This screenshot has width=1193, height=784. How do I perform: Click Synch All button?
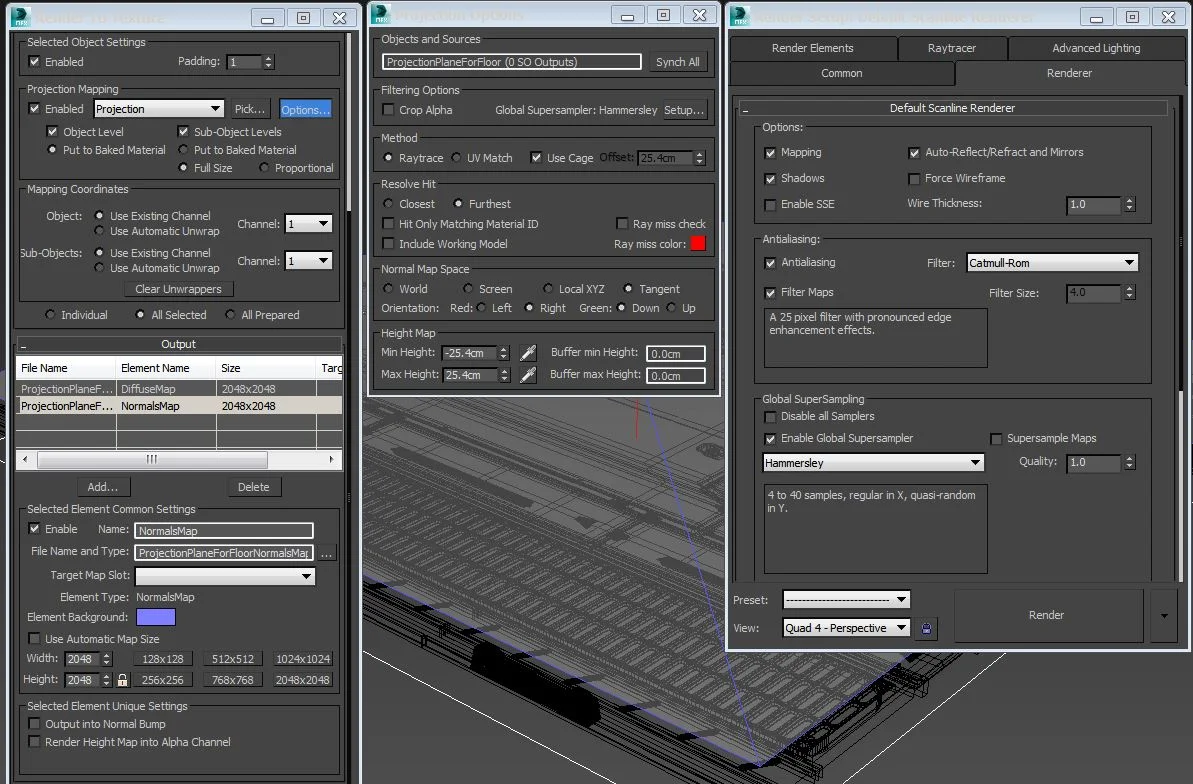[677, 62]
